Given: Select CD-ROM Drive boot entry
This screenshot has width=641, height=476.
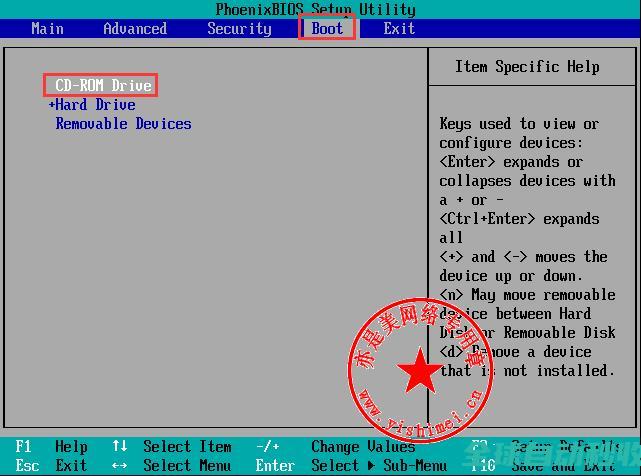Looking at the screenshot, I should (103, 86).
